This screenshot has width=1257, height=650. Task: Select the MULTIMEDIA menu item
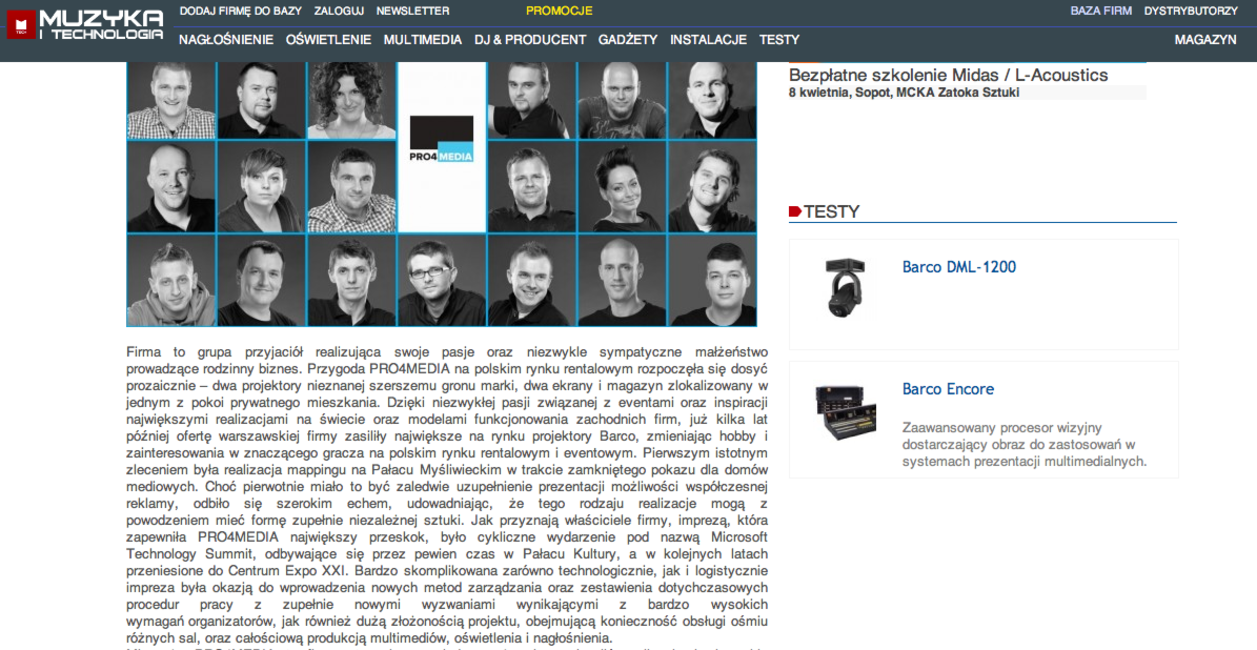(x=423, y=40)
